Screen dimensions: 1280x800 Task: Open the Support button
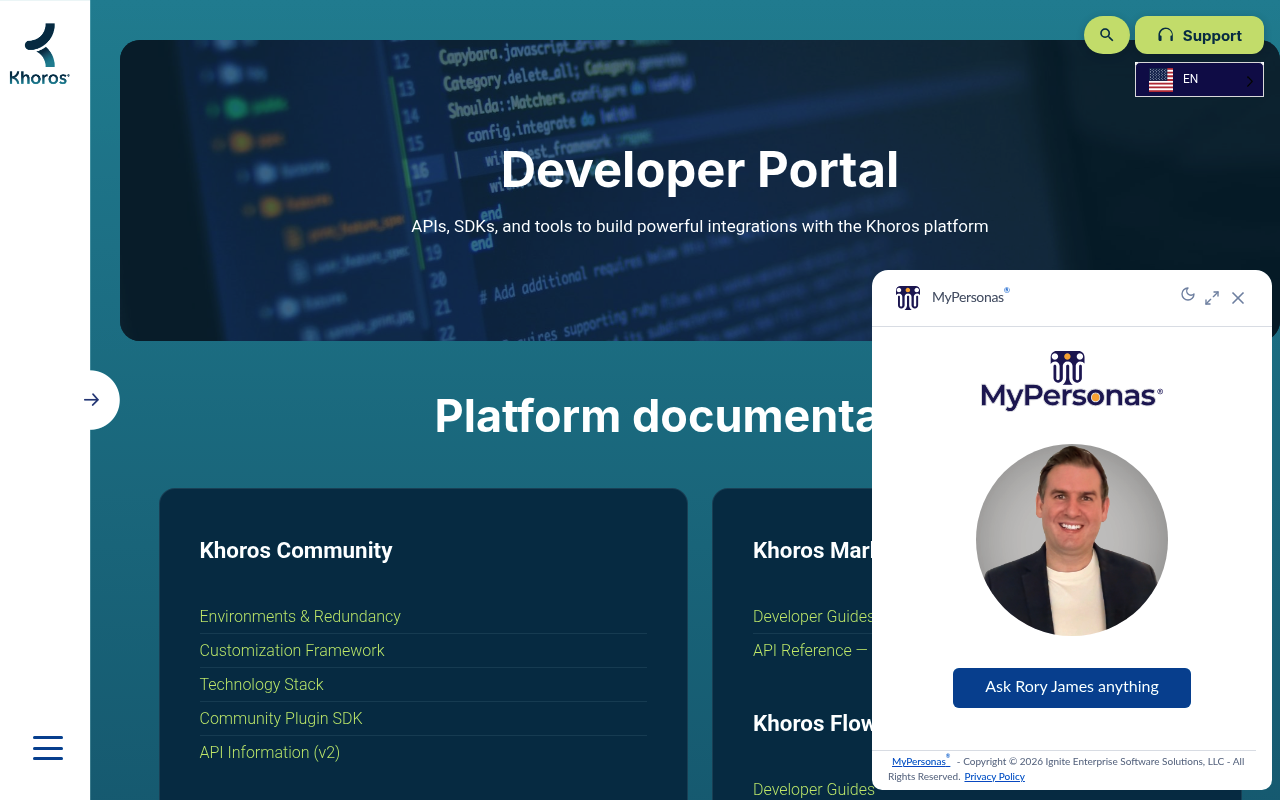[1199, 35]
